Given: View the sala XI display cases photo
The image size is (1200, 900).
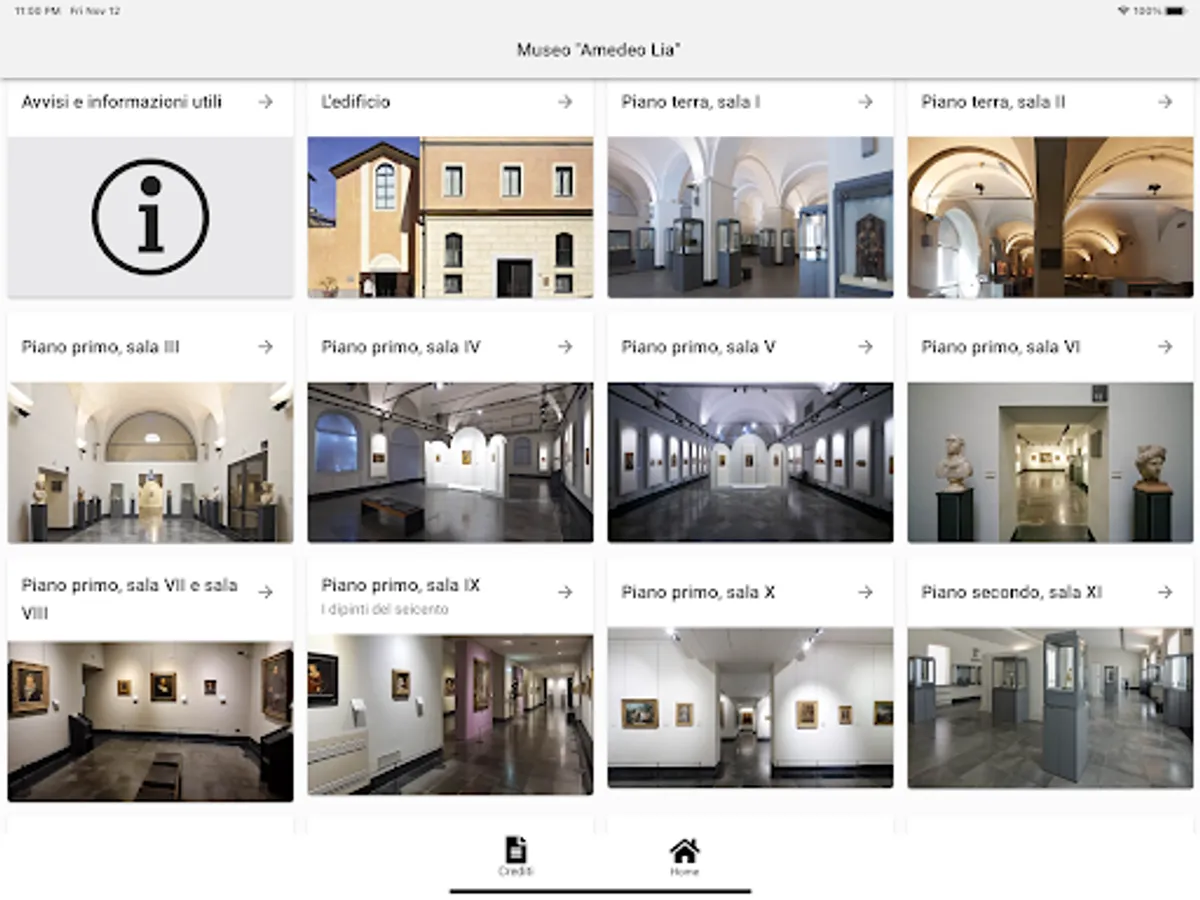Looking at the screenshot, I should pos(1050,708).
